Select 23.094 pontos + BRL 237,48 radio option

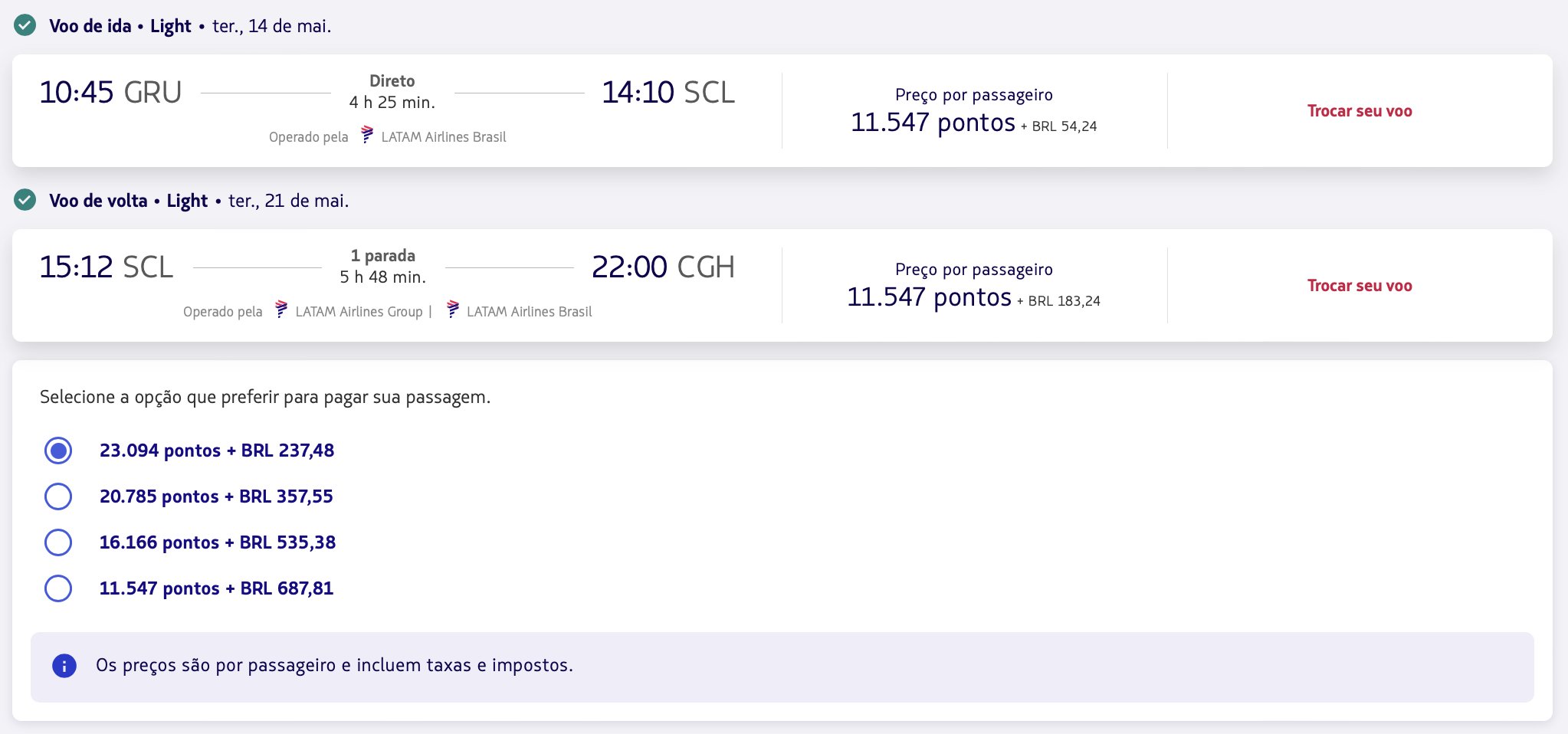point(58,451)
